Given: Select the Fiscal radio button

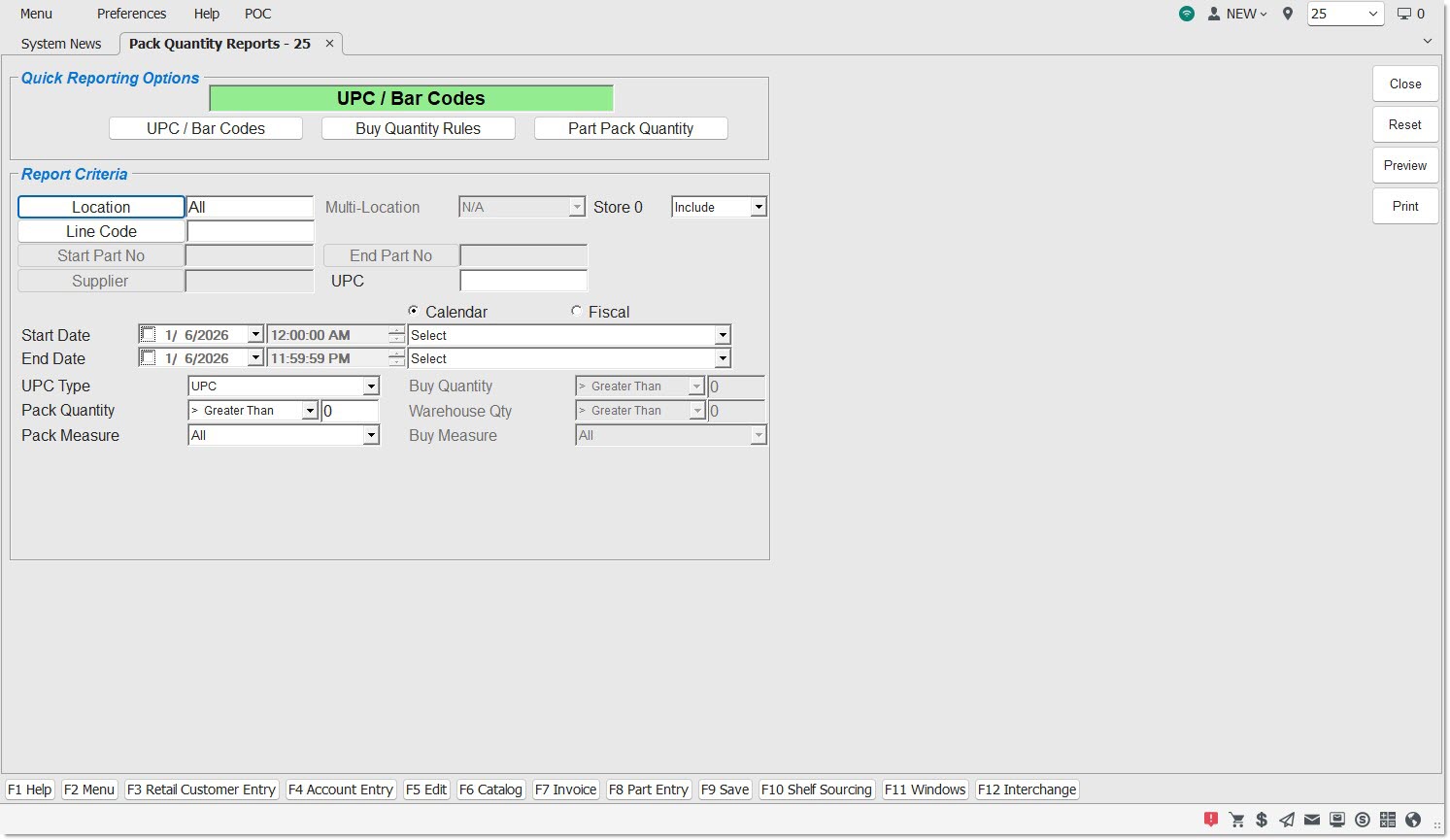Looking at the screenshot, I should pos(577,312).
